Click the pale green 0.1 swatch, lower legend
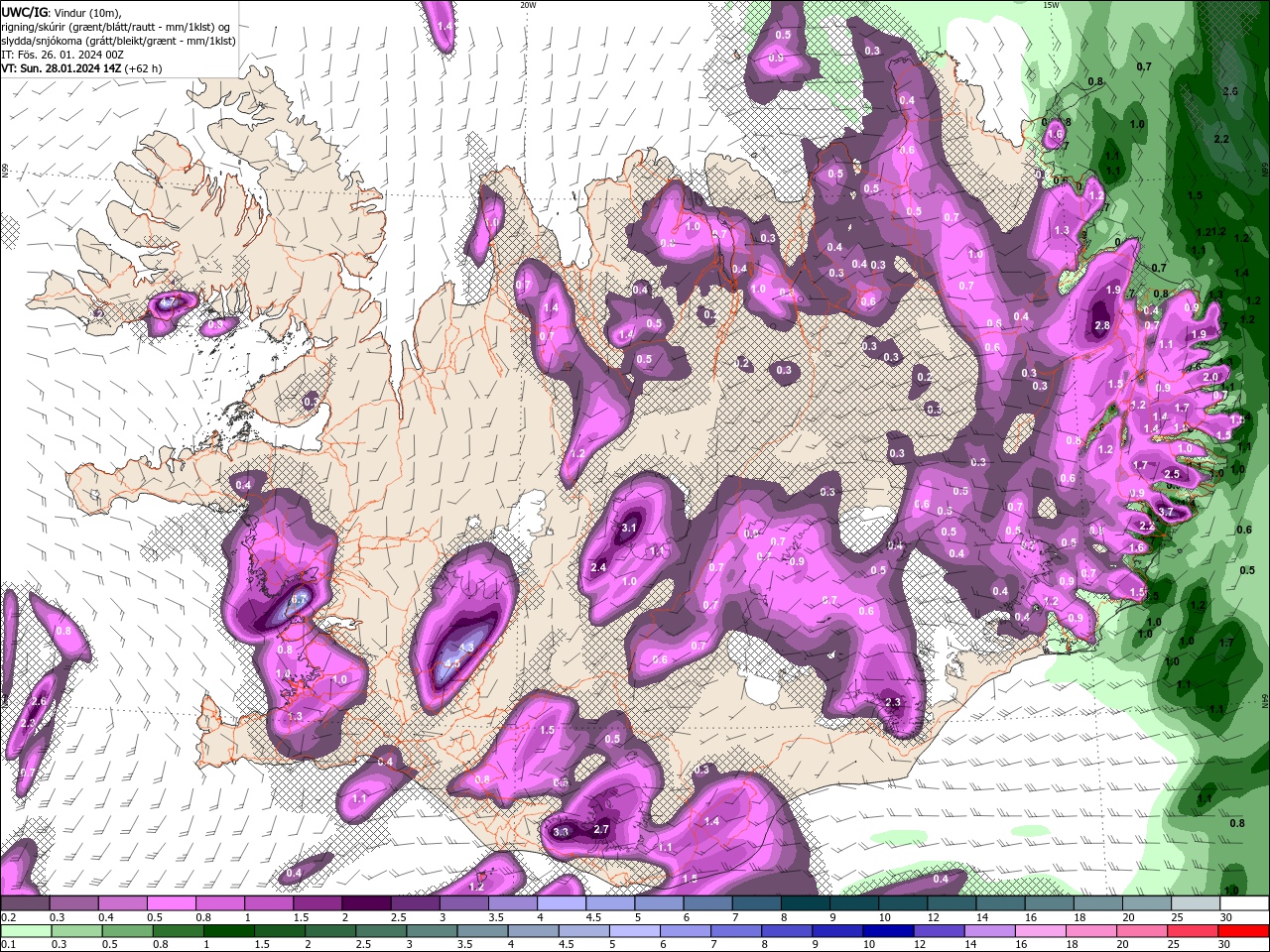This screenshot has width=1270, height=952. [26, 931]
